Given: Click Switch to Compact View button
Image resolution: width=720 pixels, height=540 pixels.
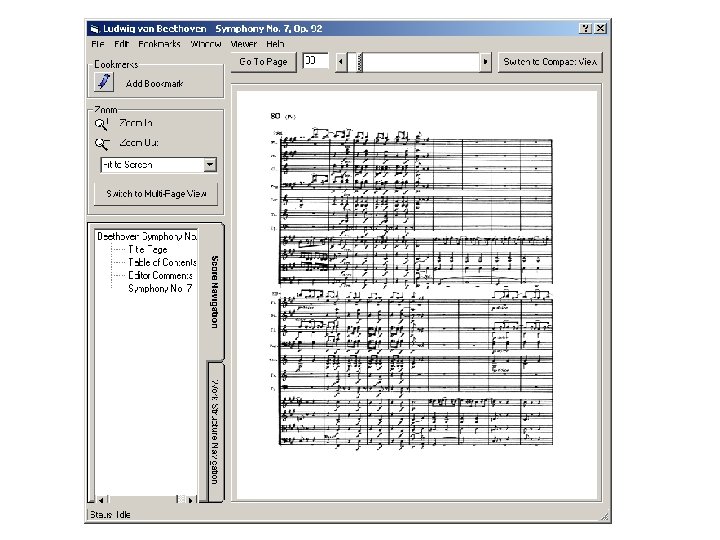Looking at the screenshot, I should [x=550, y=62].
